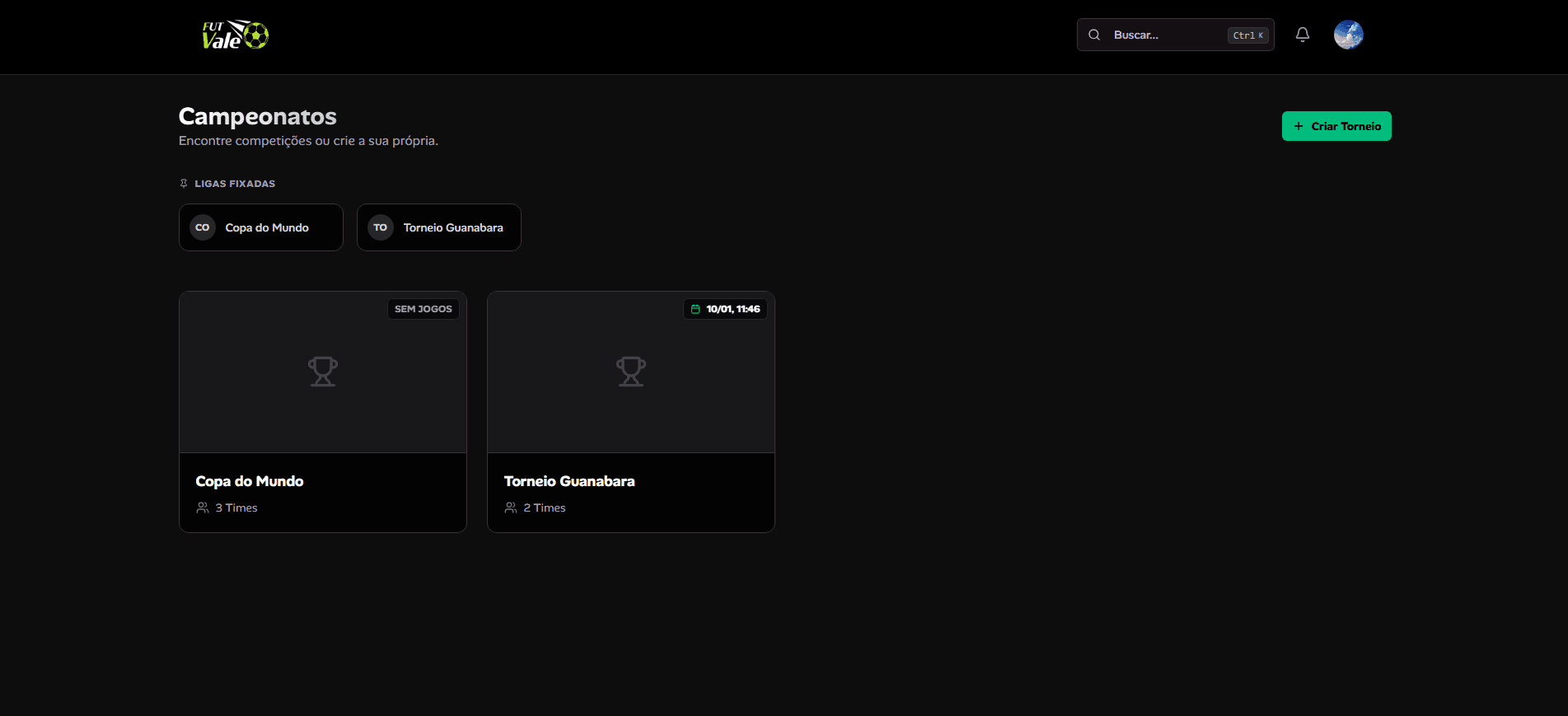
Task: Click the trophy icon on Copa do Mundo card
Action: coord(322,372)
